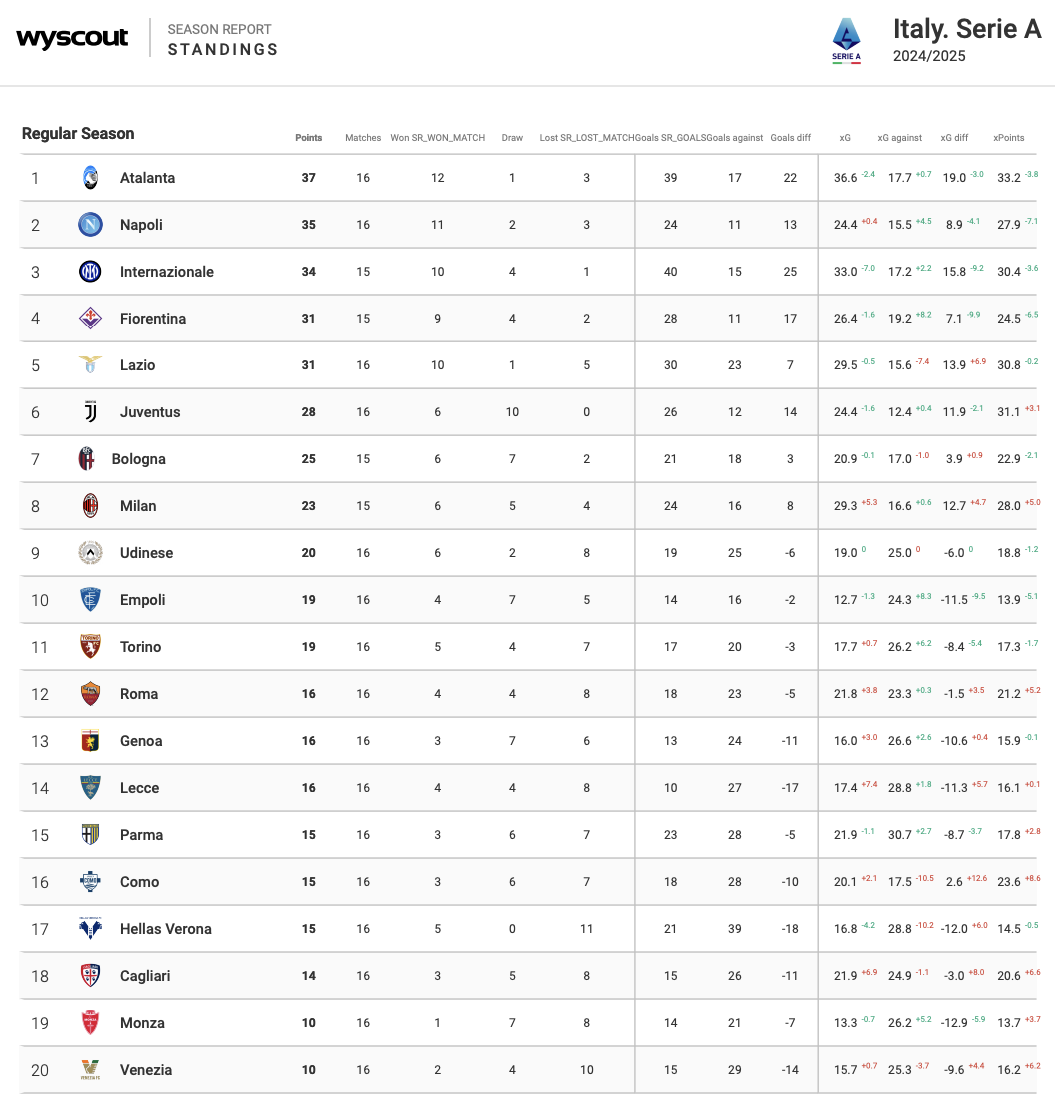Click the xG against column header
This screenshot has height=1108, width=1055.
[899, 138]
